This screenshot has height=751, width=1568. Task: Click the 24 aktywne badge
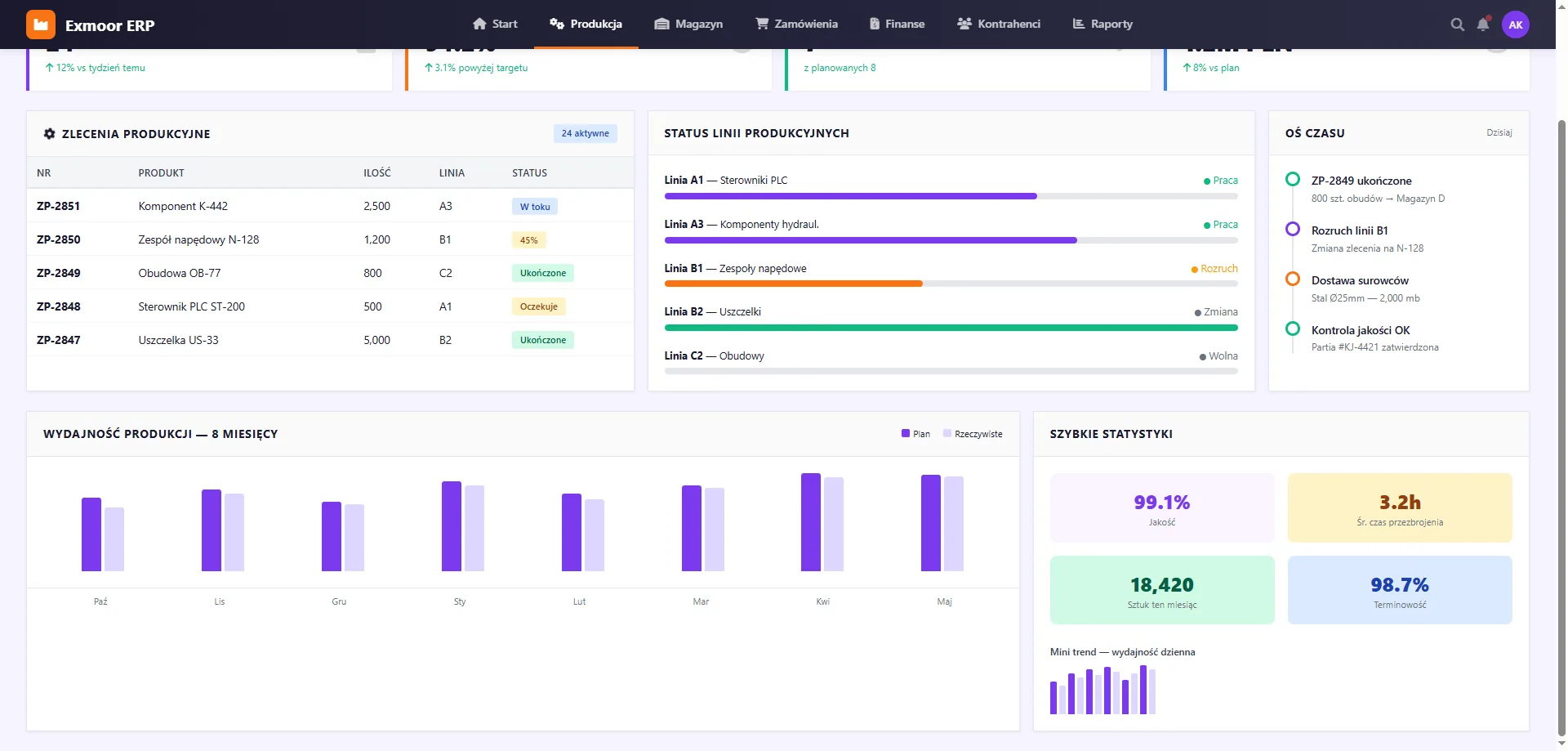[x=586, y=134]
